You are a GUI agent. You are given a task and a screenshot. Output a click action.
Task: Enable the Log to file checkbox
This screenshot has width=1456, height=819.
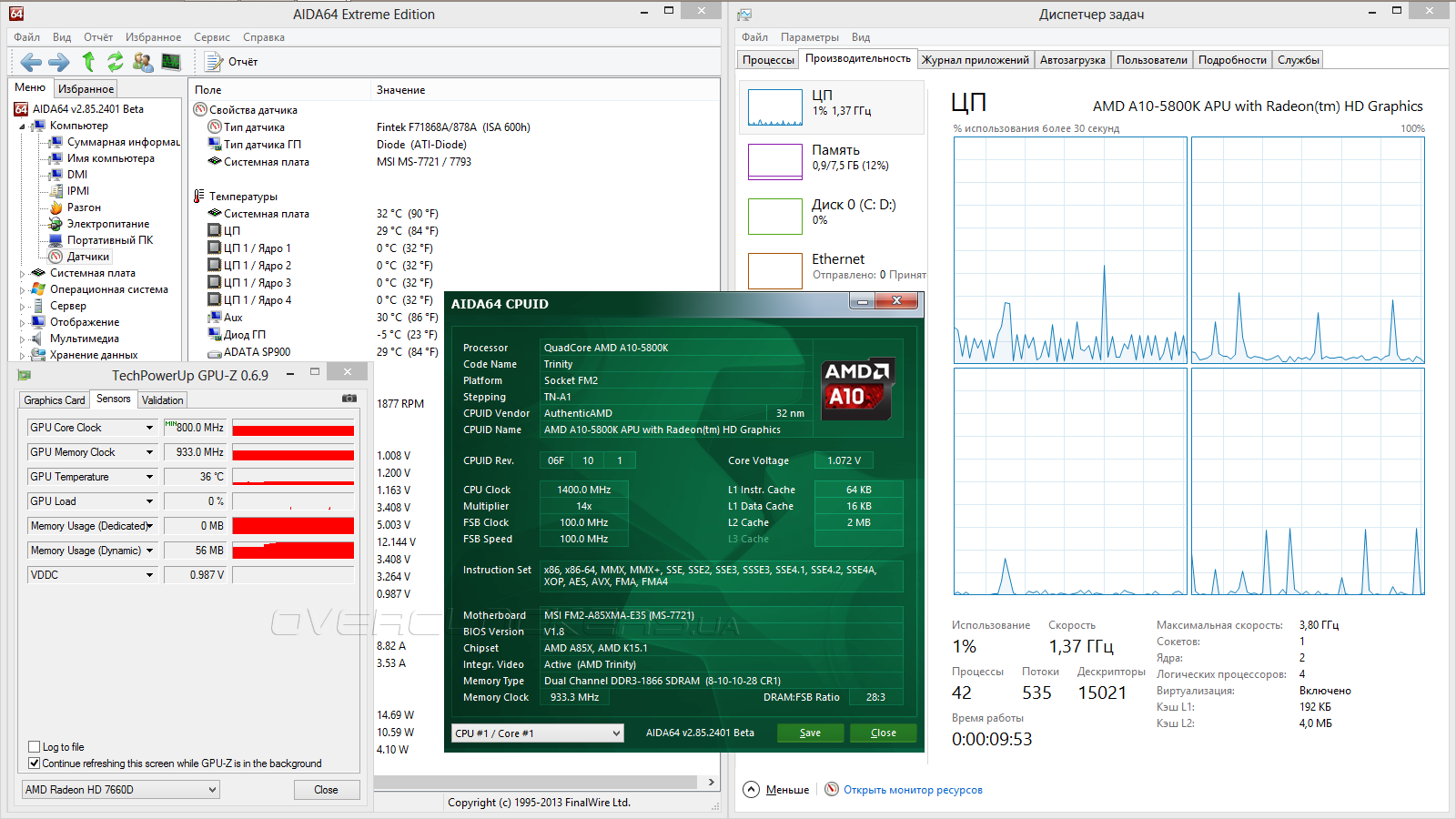coord(35,747)
